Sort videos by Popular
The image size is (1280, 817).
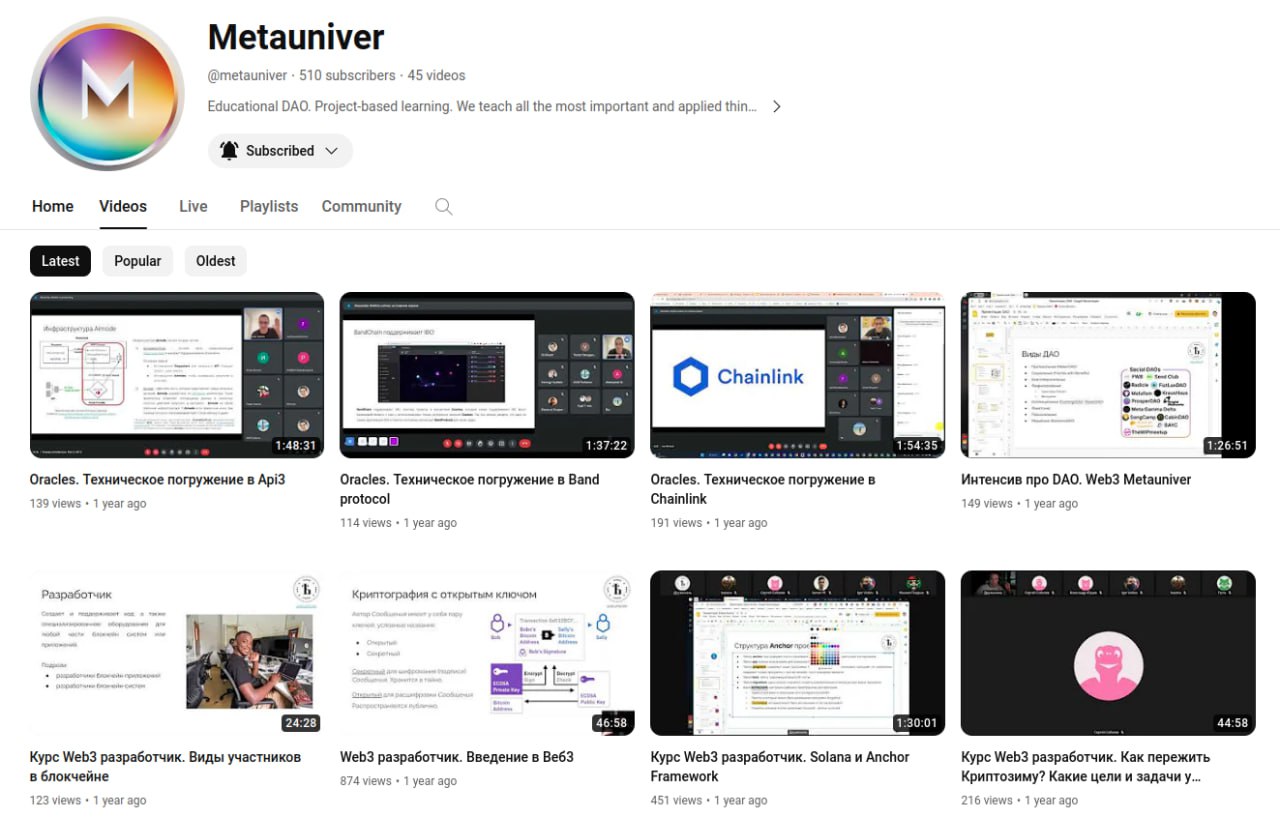137,261
